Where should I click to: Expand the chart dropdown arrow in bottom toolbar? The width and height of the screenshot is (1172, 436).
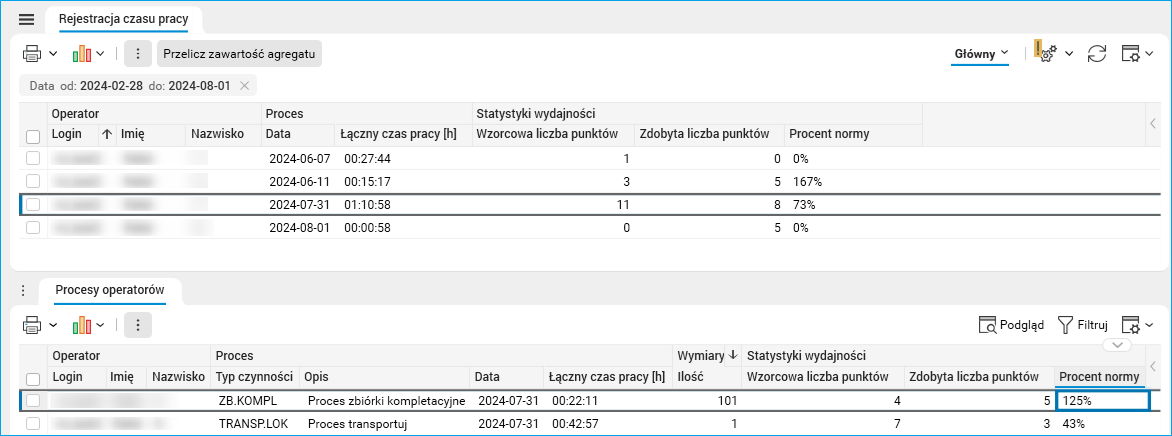tap(101, 325)
